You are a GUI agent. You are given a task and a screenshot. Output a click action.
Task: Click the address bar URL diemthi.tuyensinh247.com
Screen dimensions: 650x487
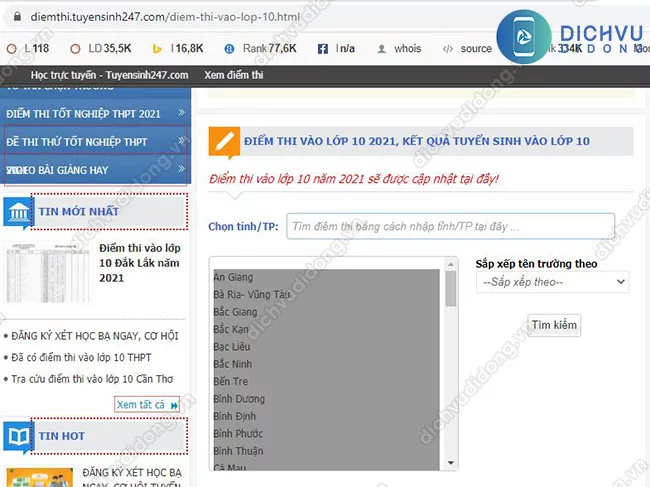click(x=165, y=17)
